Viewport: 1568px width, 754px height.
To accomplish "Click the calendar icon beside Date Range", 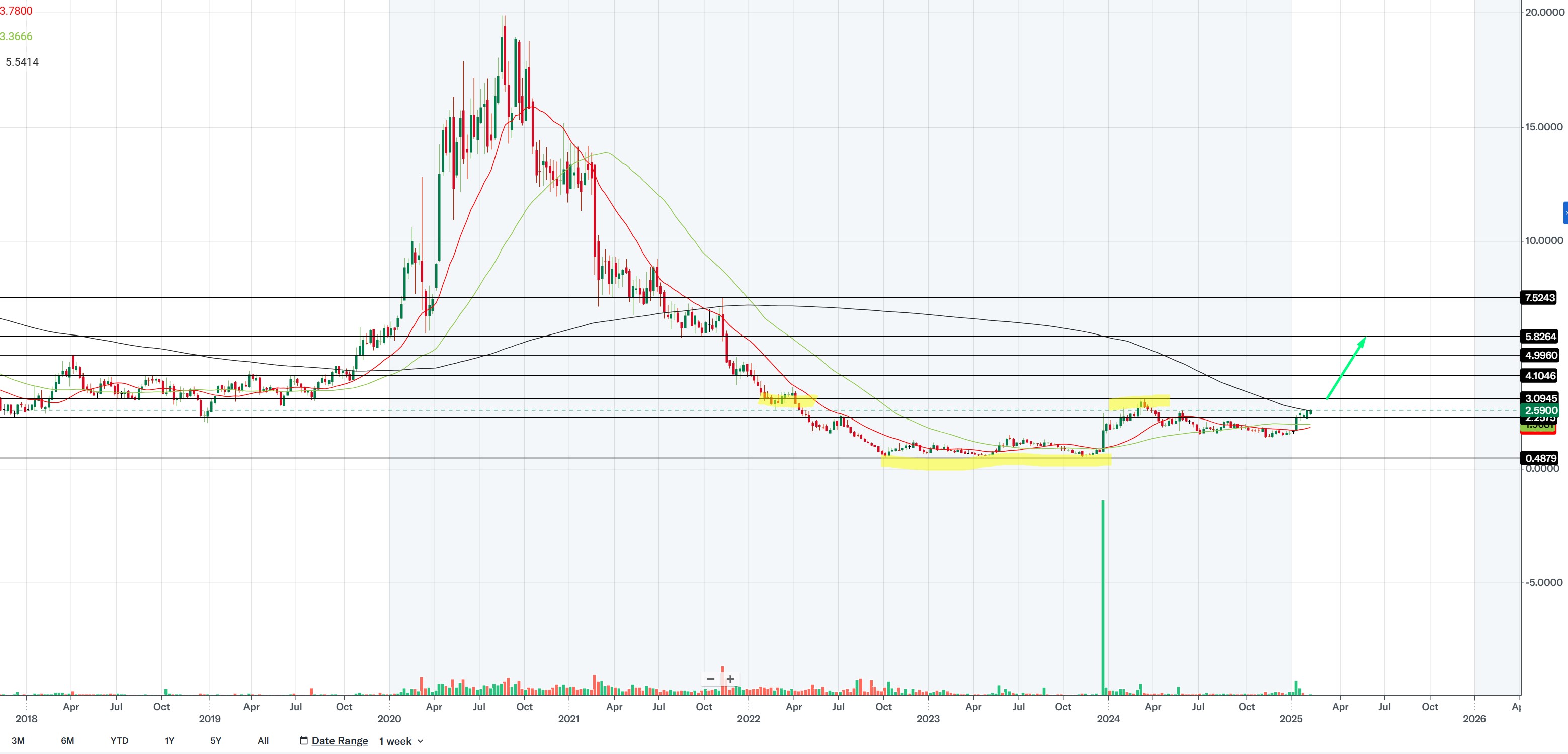I will pyautogui.click(x=304, y=740).
